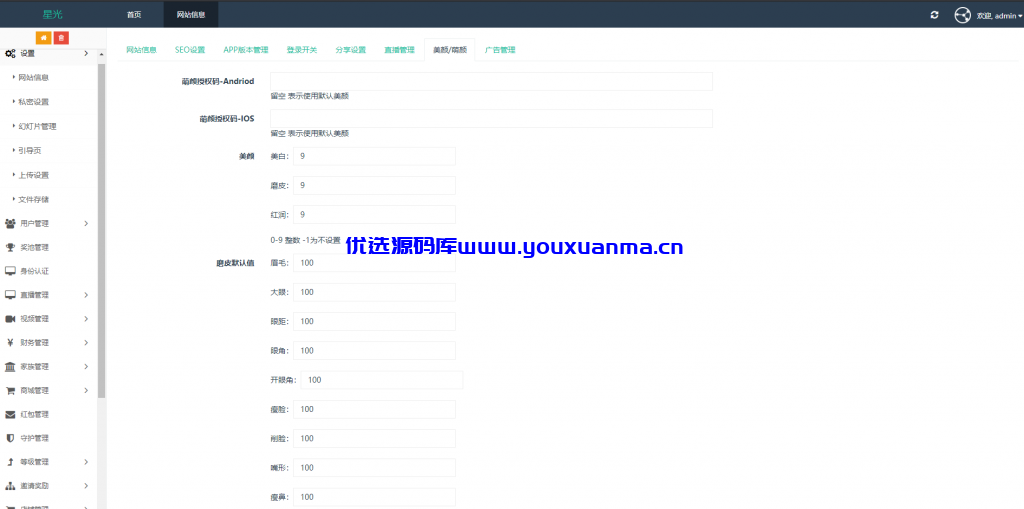Image resolution: width=1024 pixels, height=509 pixels.
Task: Open the 登录开关 tab
Action: [302, 50]
